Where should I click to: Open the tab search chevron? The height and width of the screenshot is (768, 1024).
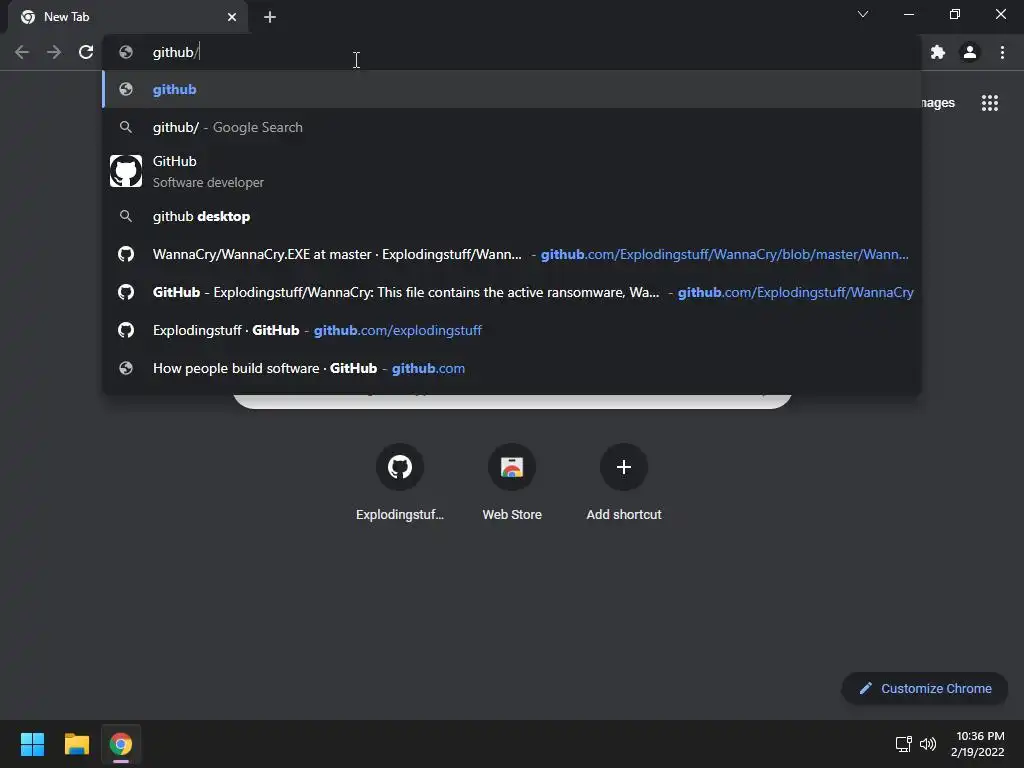(x=863, y=14)
